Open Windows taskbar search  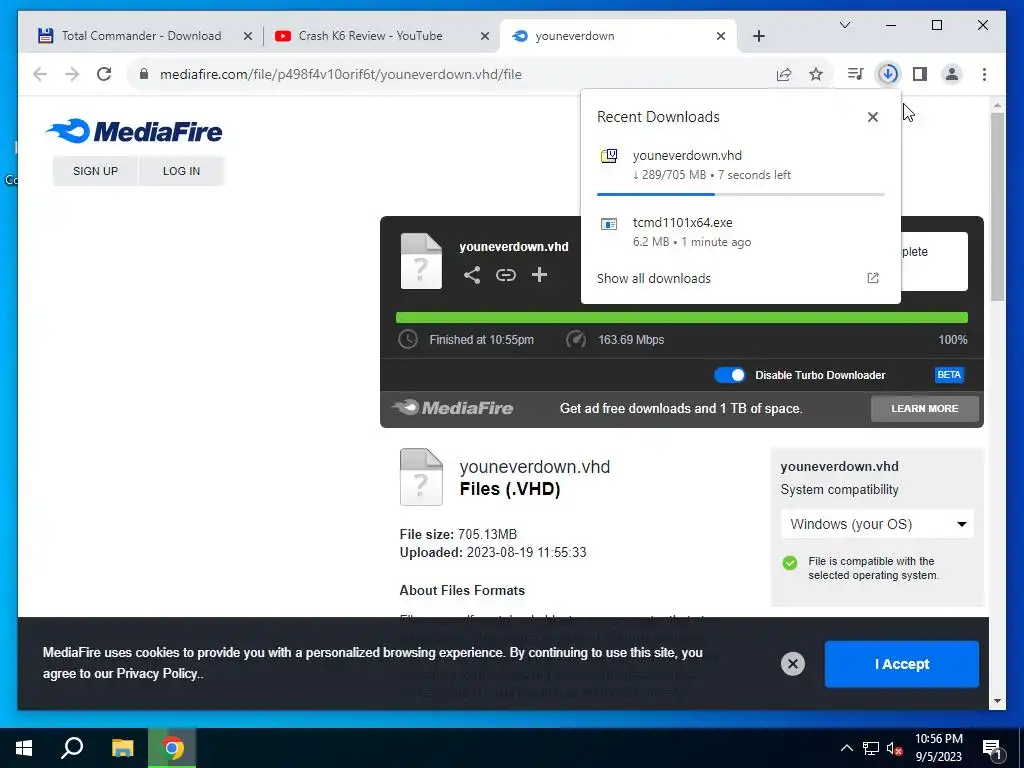pos(72,748)
